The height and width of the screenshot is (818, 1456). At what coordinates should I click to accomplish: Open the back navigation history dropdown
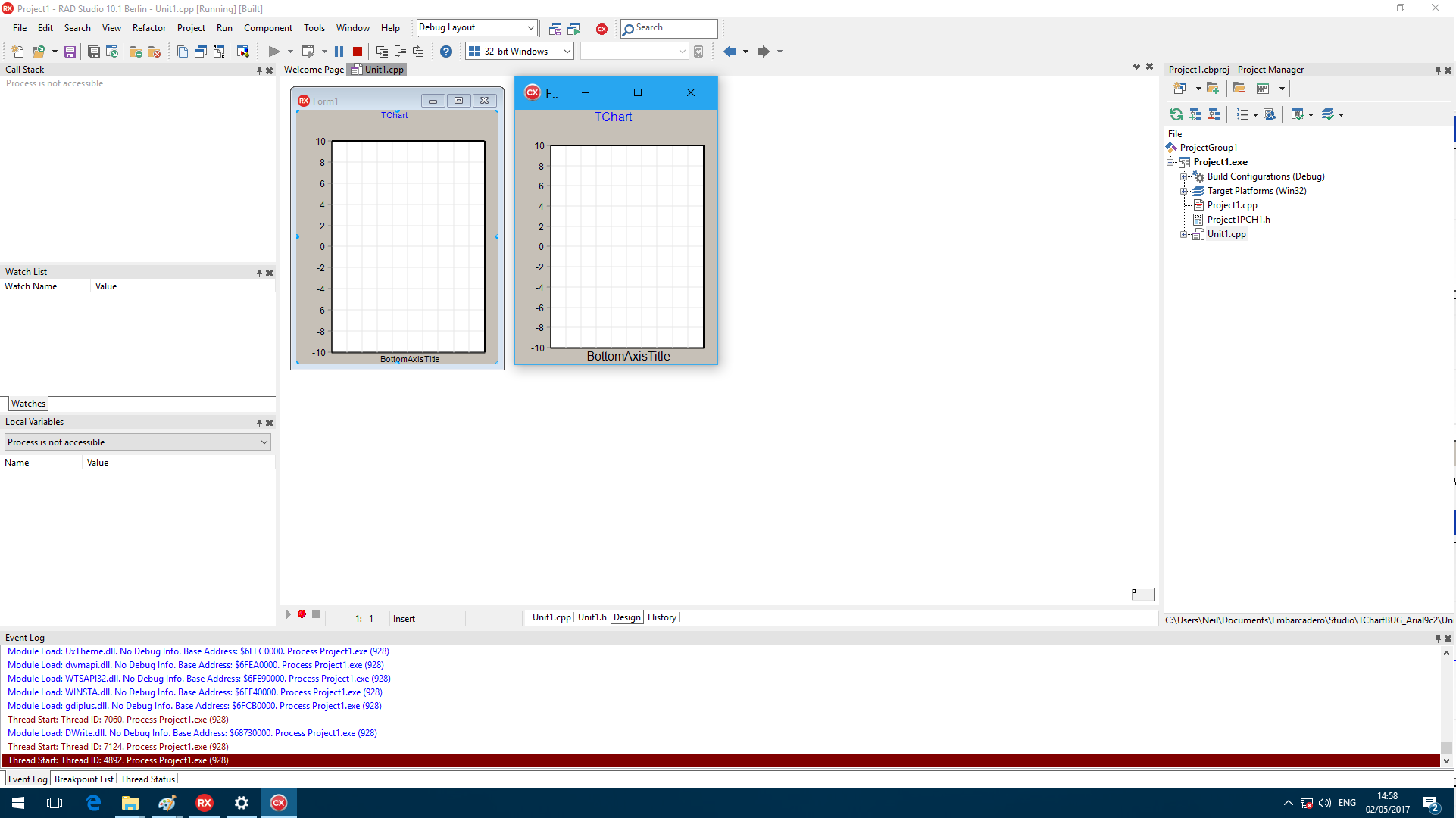[x=745, y=52]
